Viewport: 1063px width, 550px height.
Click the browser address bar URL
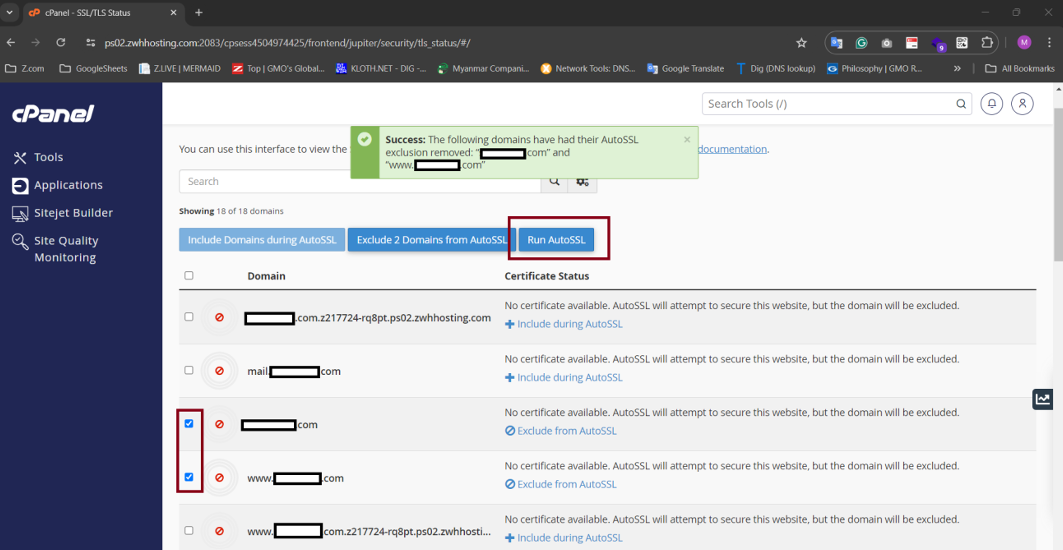pos(287,43)
